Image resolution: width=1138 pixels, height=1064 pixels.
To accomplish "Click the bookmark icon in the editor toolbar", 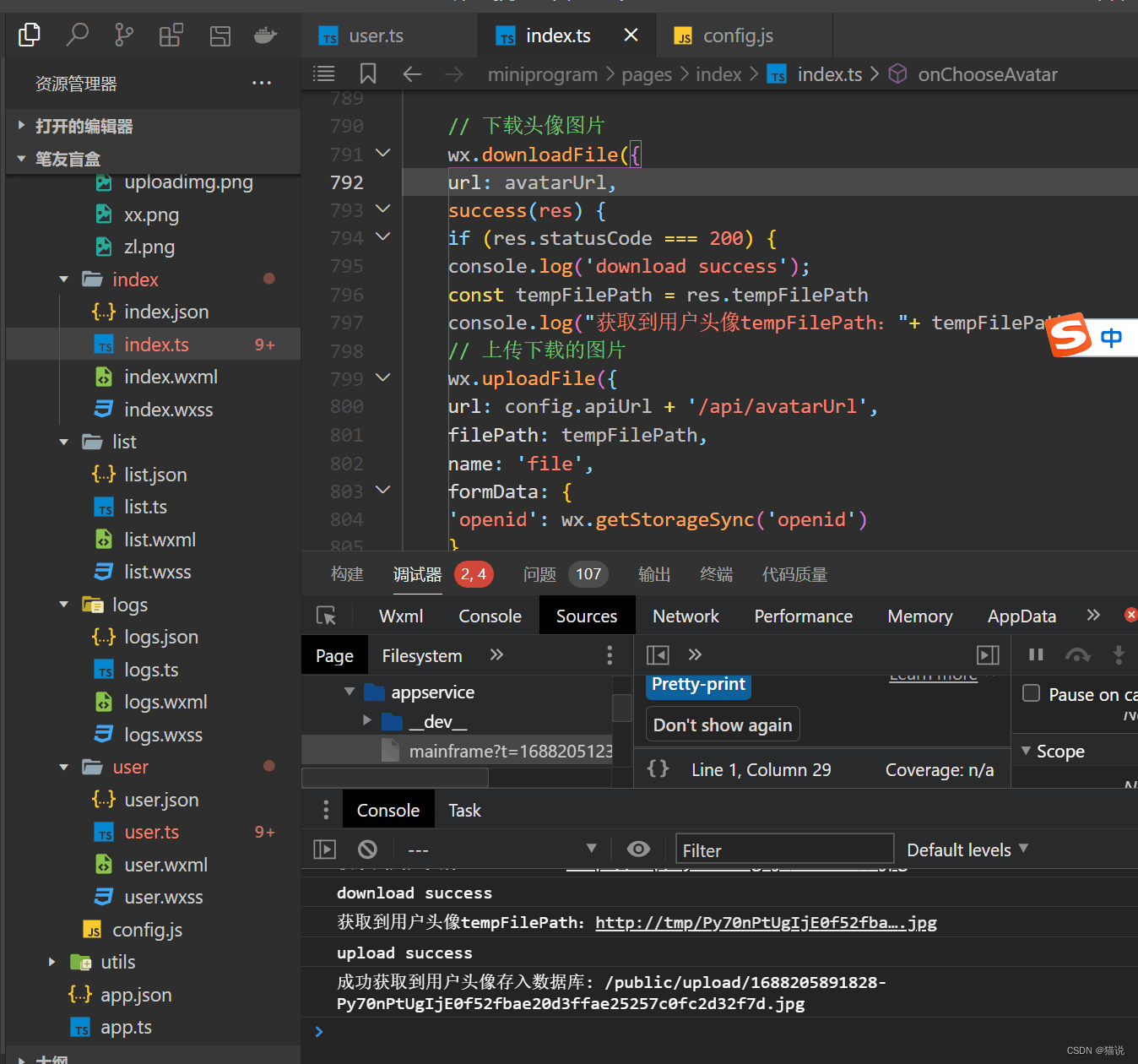I will click(368, 74).
